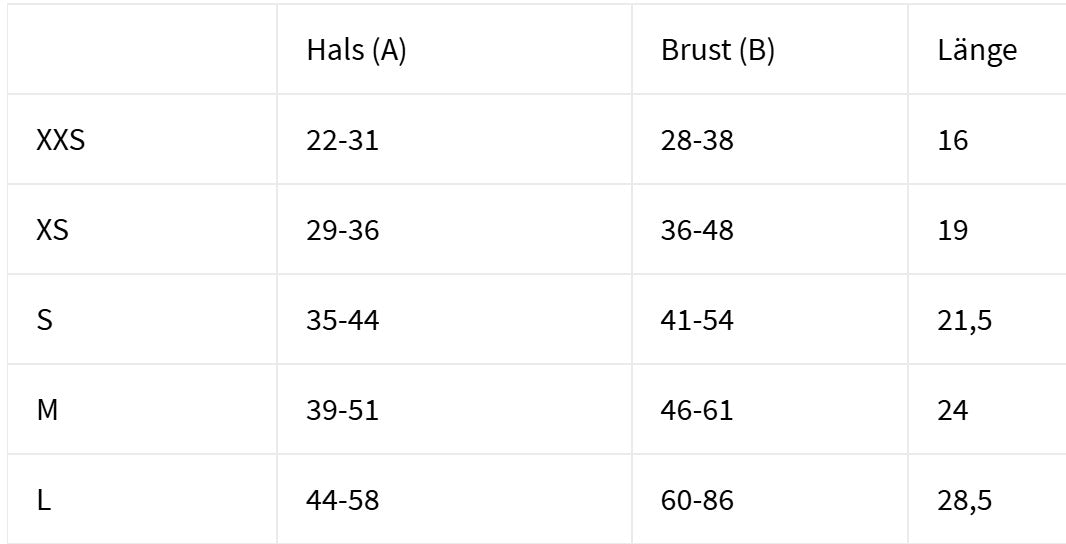
Task: Select the M size row label
Action: [47, 411]
